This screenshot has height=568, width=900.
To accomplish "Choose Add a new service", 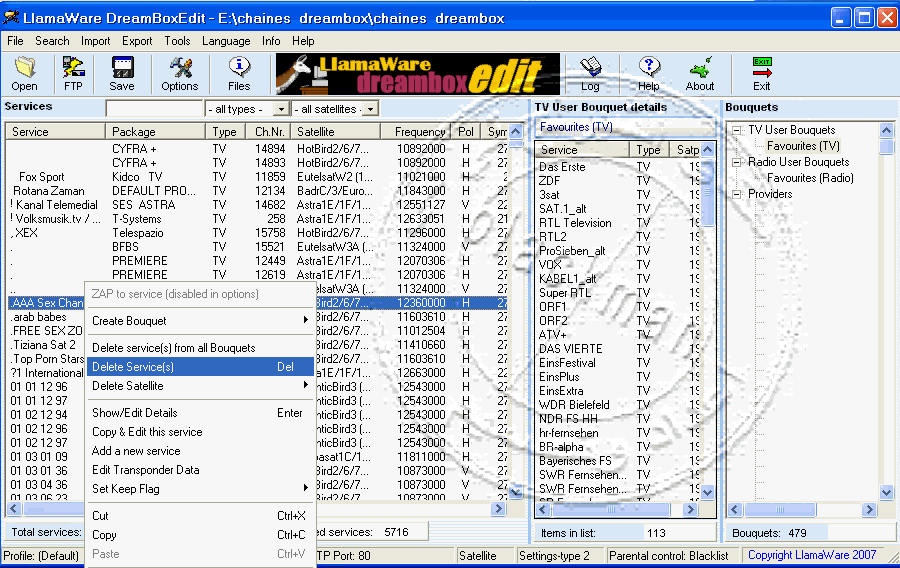I will pos(200,450).
